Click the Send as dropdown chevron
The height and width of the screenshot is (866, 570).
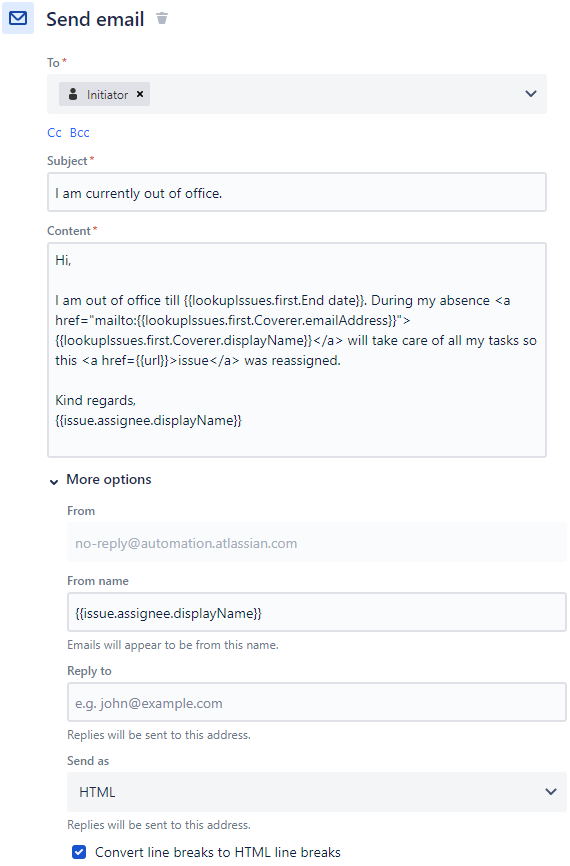551,792
